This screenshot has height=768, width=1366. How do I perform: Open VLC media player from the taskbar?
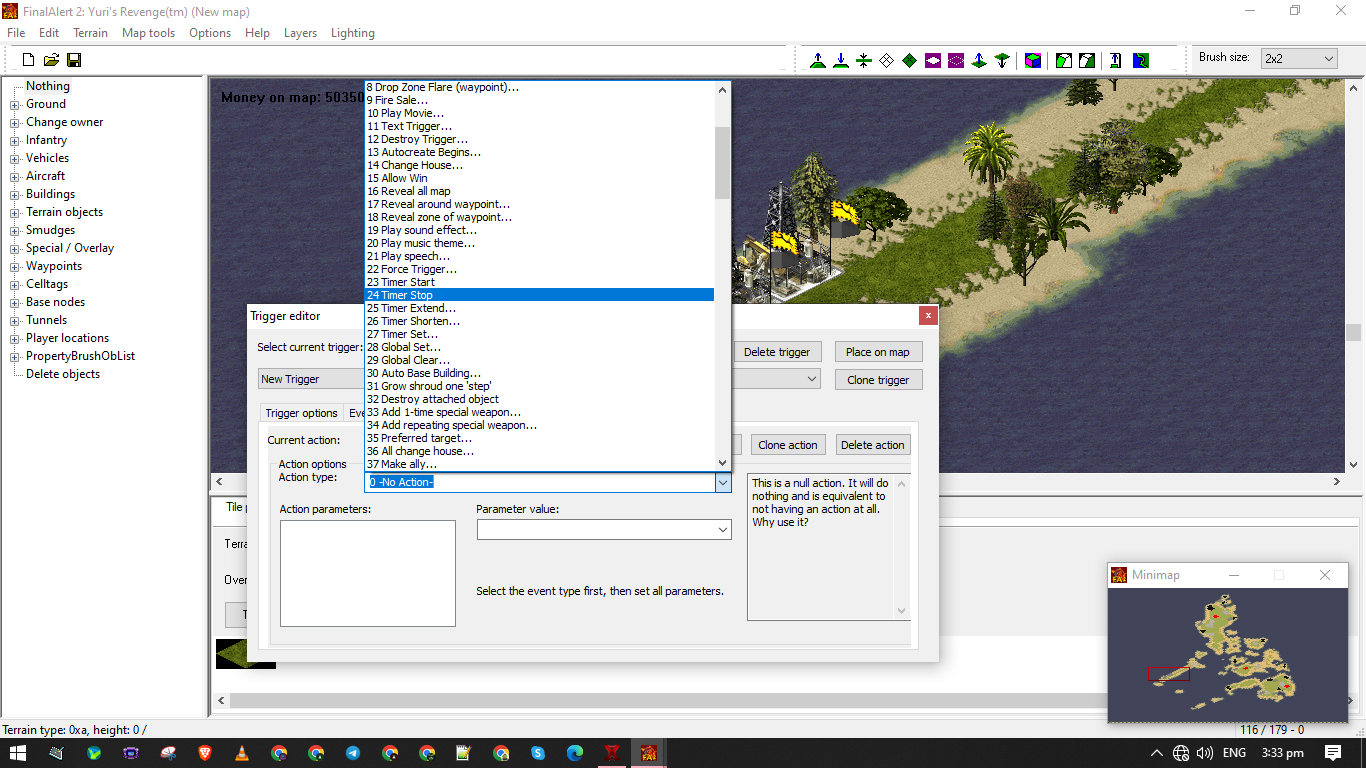(241, 753)
